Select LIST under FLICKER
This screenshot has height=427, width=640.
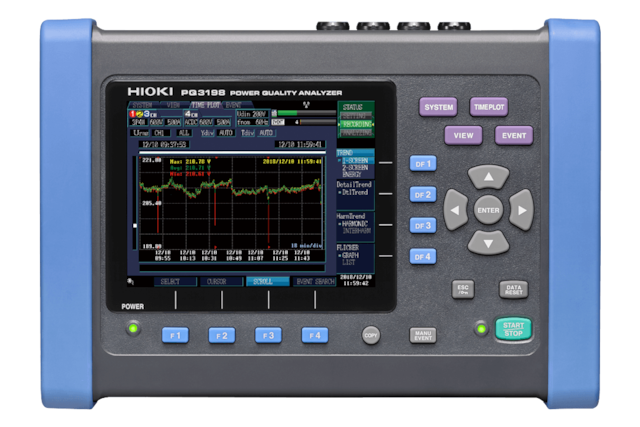tap(348, 262)
